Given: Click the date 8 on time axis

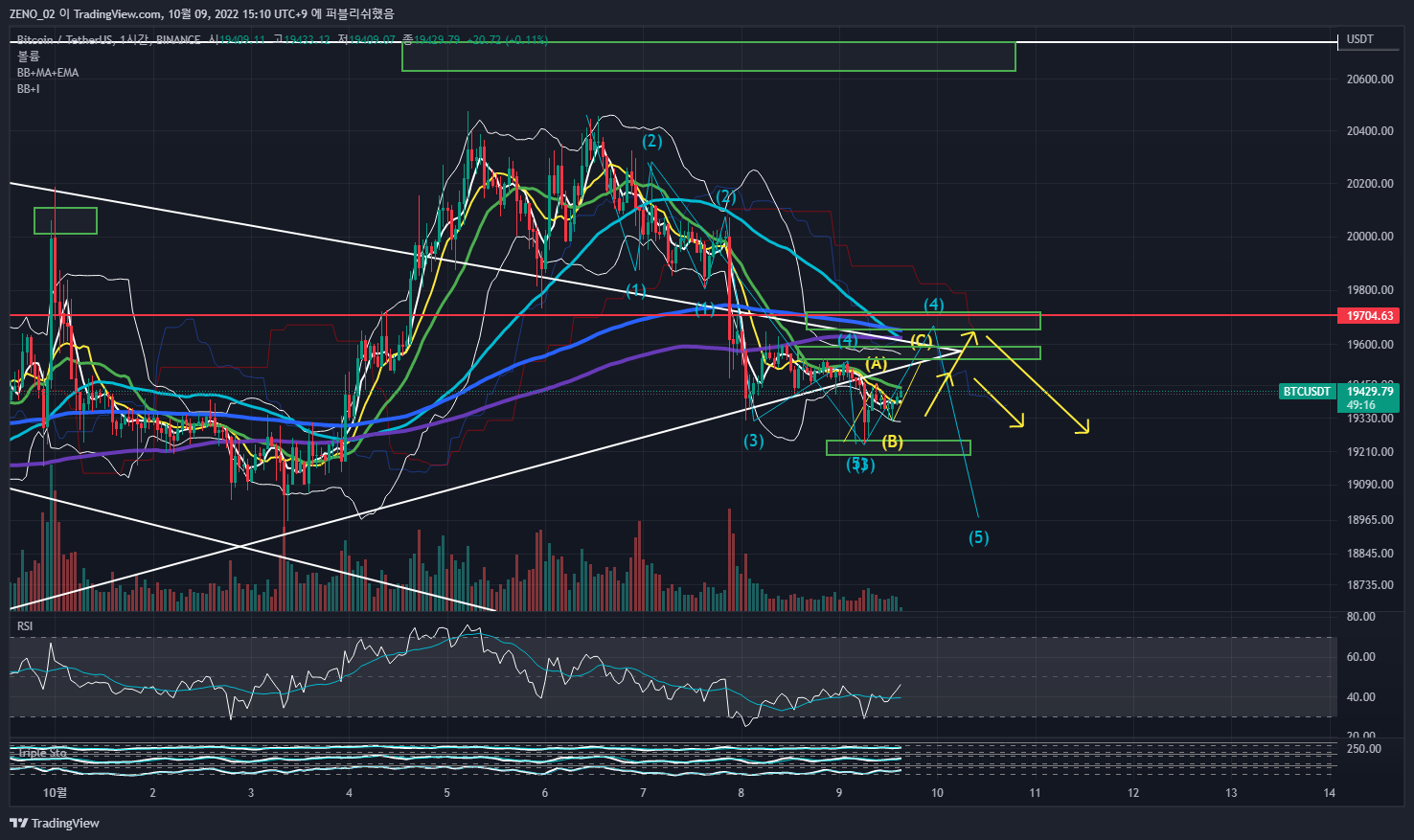Looking at the screenshot, I should [x=741, y=793].
